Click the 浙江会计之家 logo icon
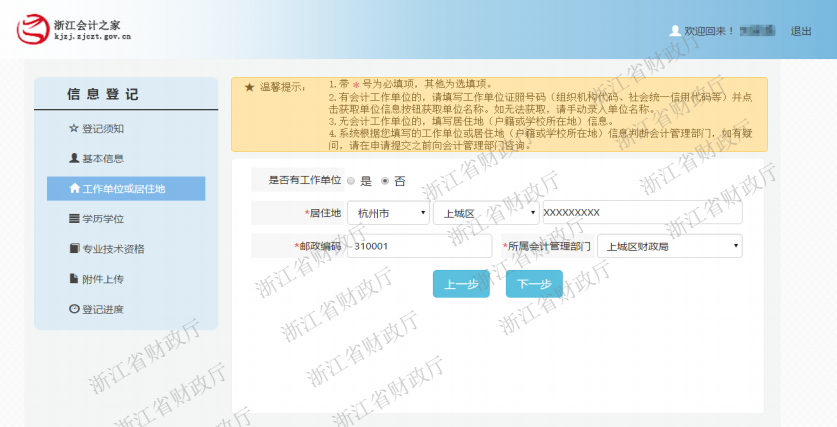The width and height of the screenshot is (837, 427). coord(32,30)
